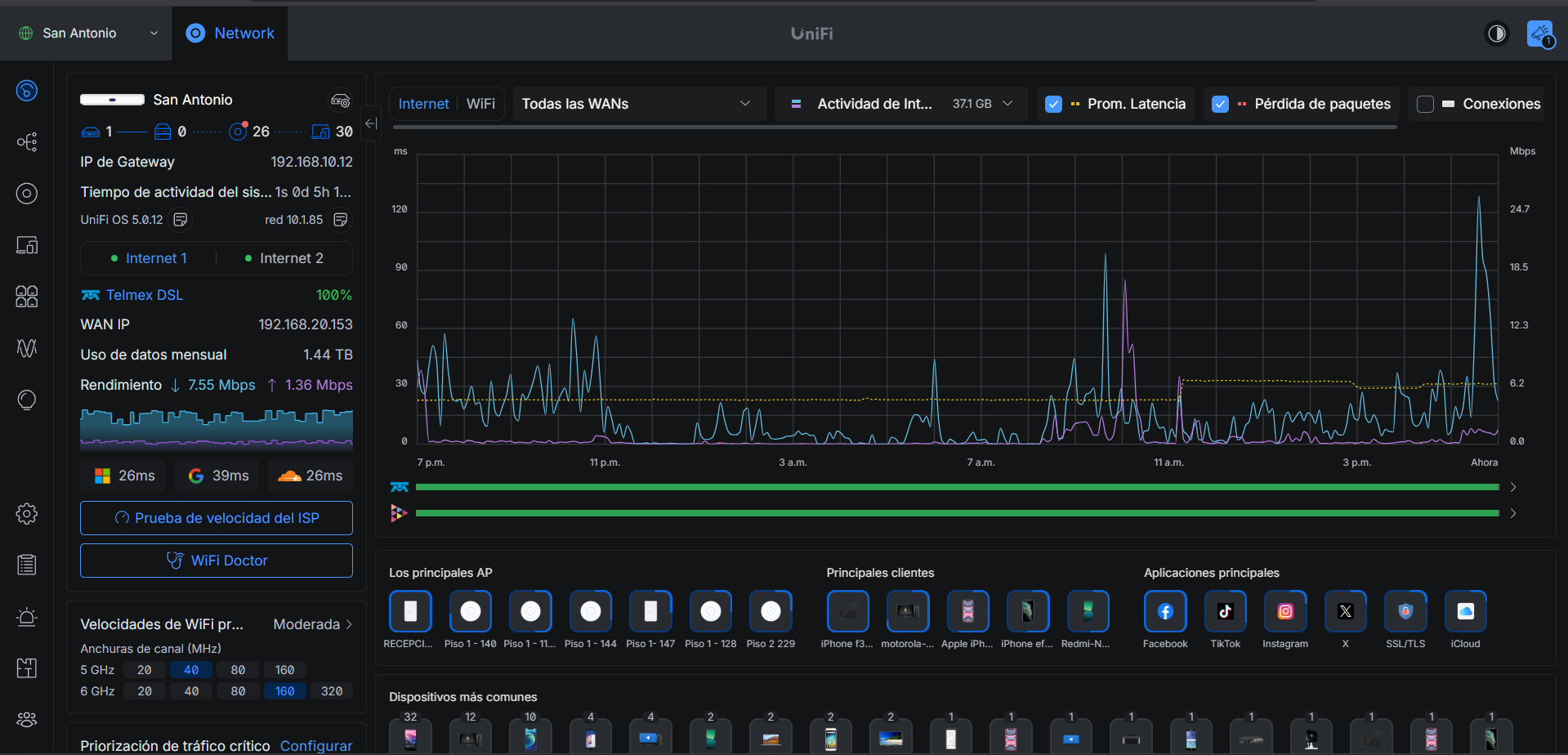Open the alarms icon in sidebar
Image resolution: width=1568 pixels, height=755 pixels.
click(x=27, y=617)
